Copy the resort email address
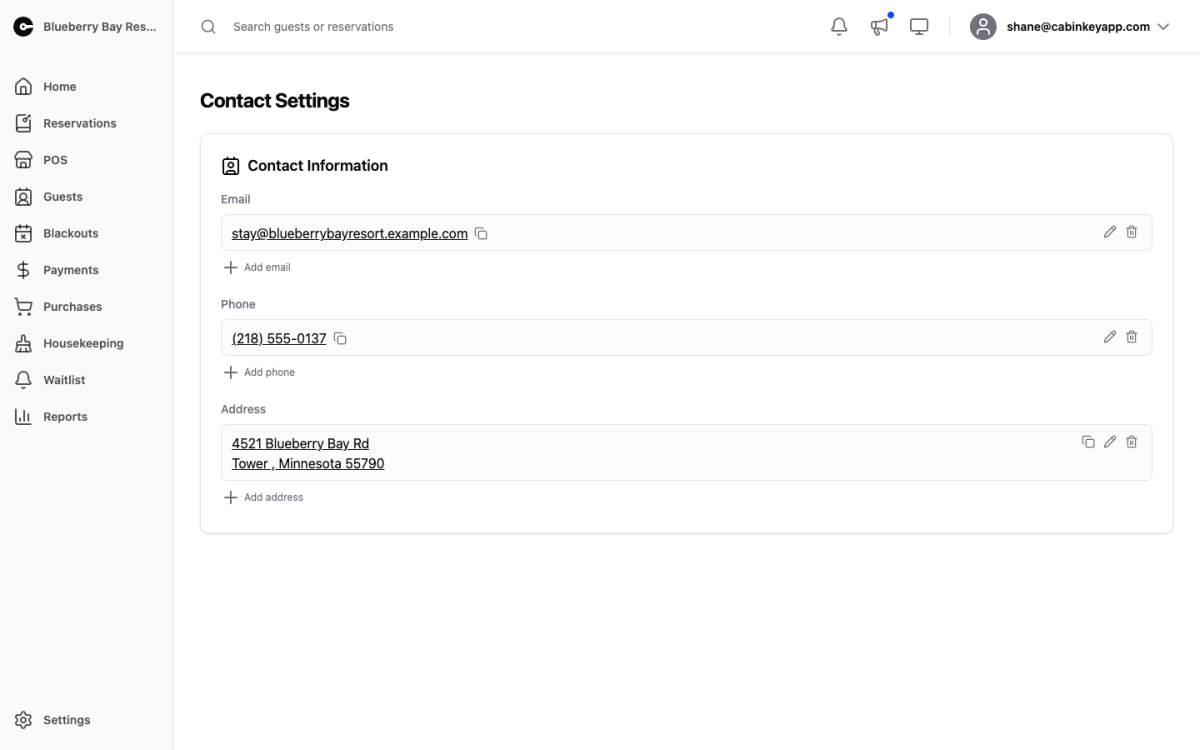This screenshot has height=750, width=1200. (481, 234)
